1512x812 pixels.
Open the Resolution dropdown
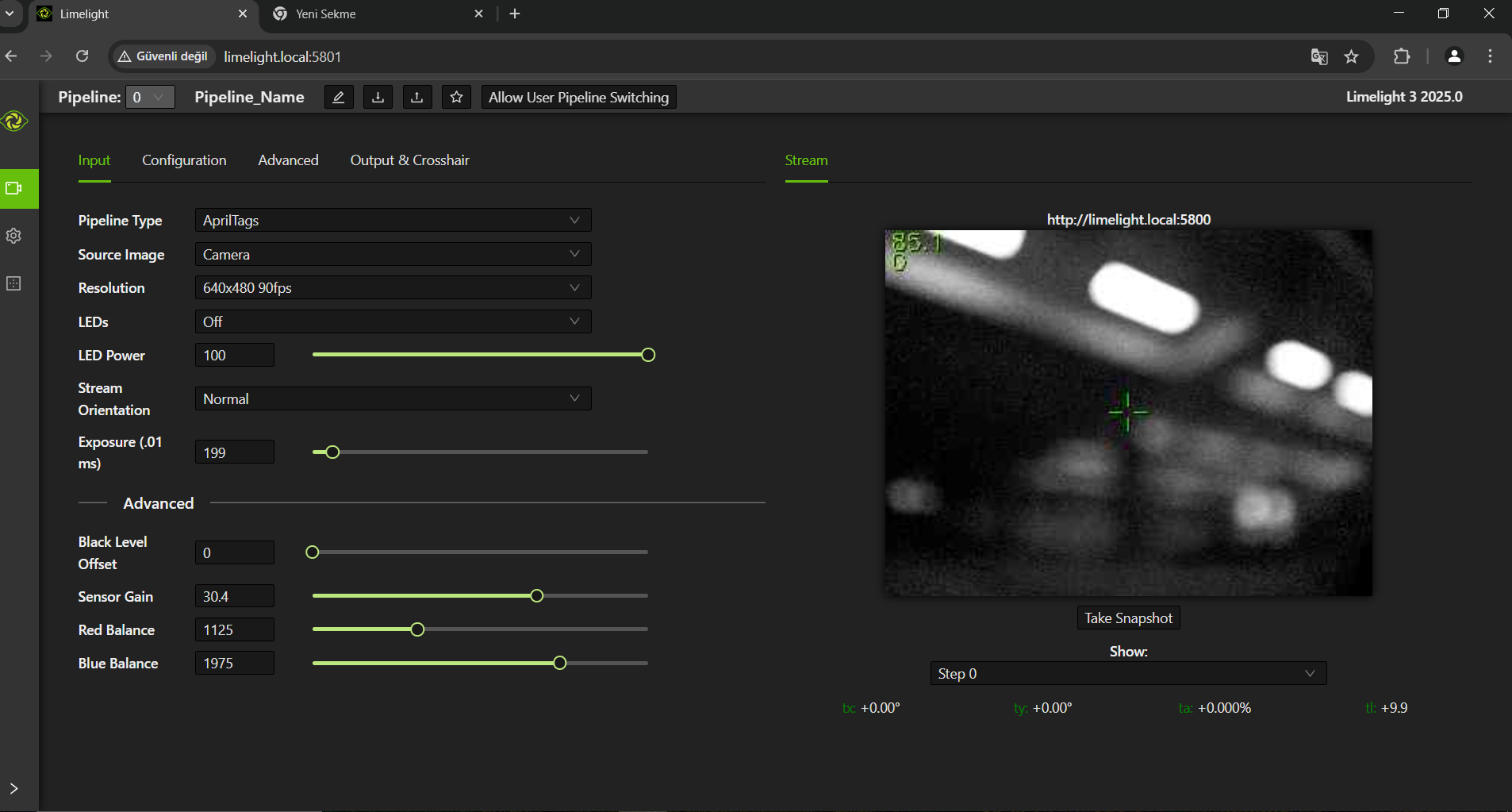393,287
